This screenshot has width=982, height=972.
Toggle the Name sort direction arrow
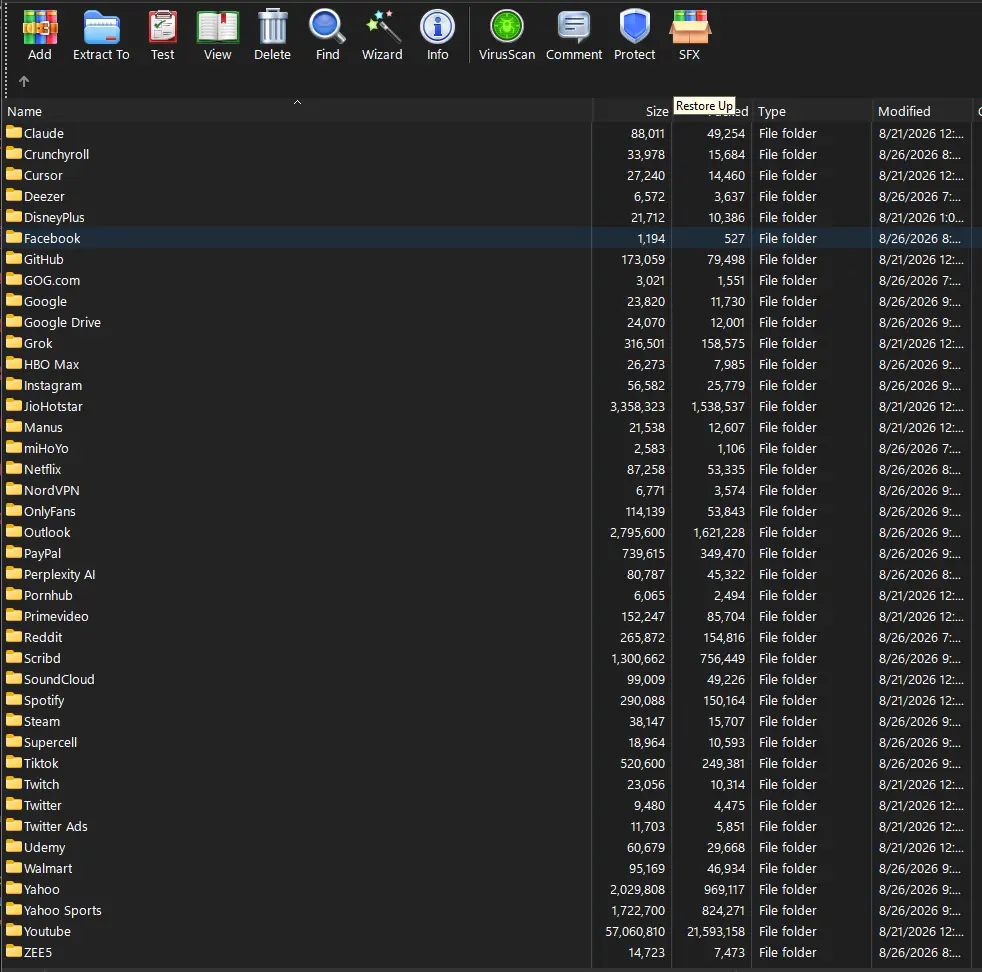point(297,102)
